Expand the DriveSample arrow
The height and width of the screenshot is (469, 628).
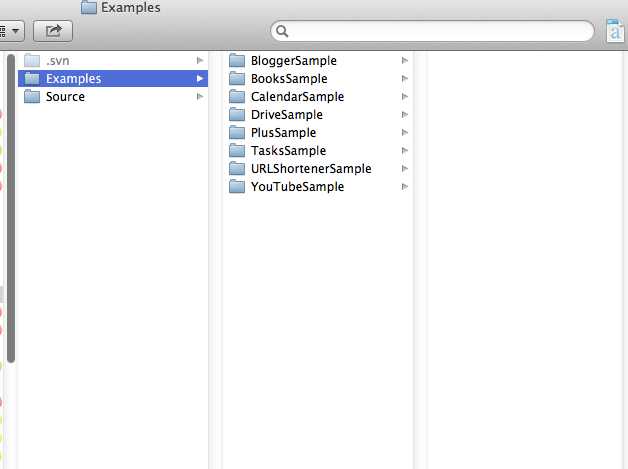click(x=405, y=115)
